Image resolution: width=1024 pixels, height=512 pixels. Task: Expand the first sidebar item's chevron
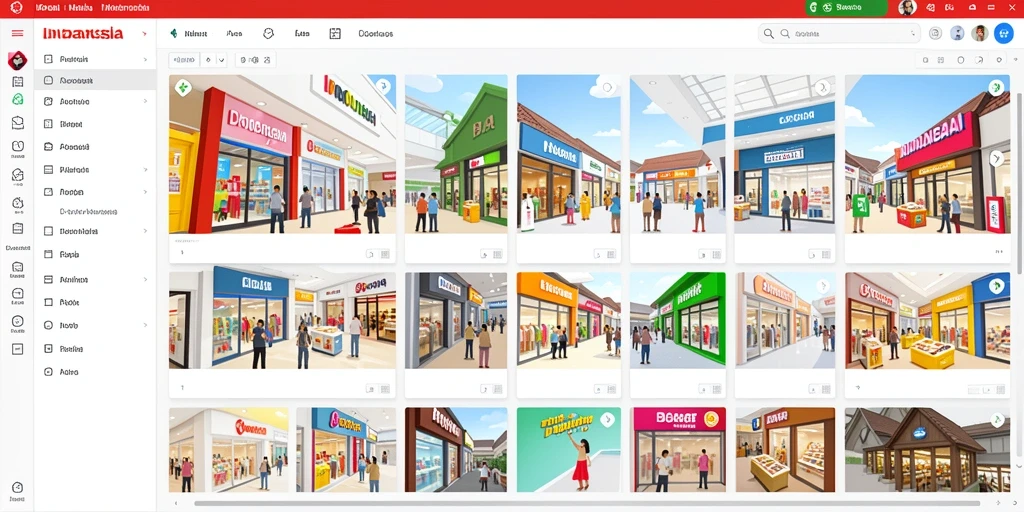[x=145, y=59]
